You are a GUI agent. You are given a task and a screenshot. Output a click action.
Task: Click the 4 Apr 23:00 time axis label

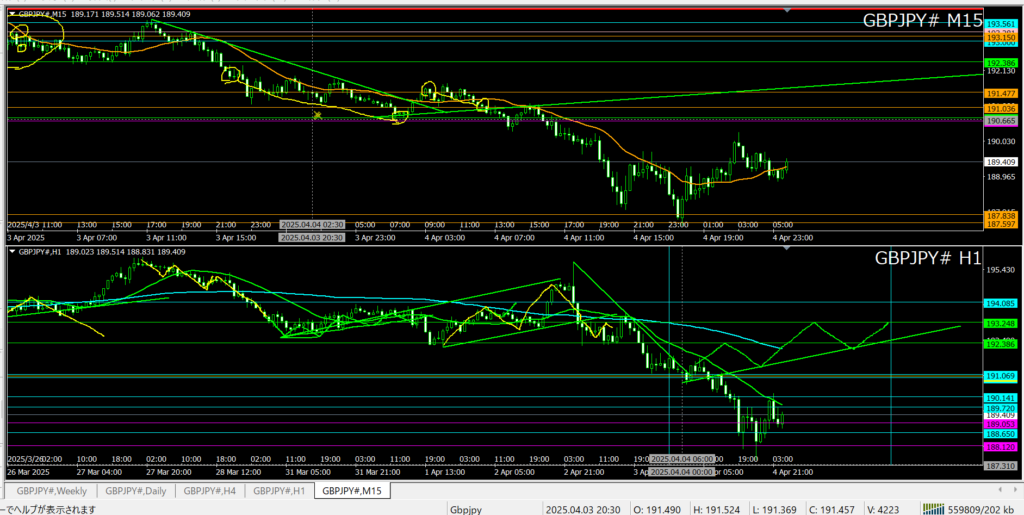pyautogui.click(x=791, y=238)
